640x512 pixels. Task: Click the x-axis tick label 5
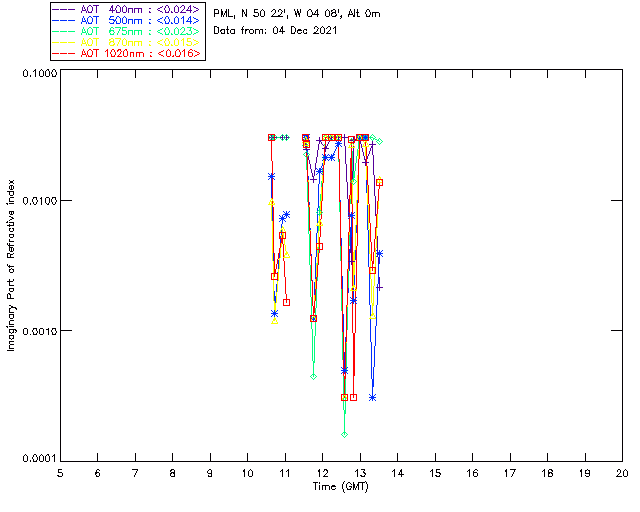click(x=60, y=473)
